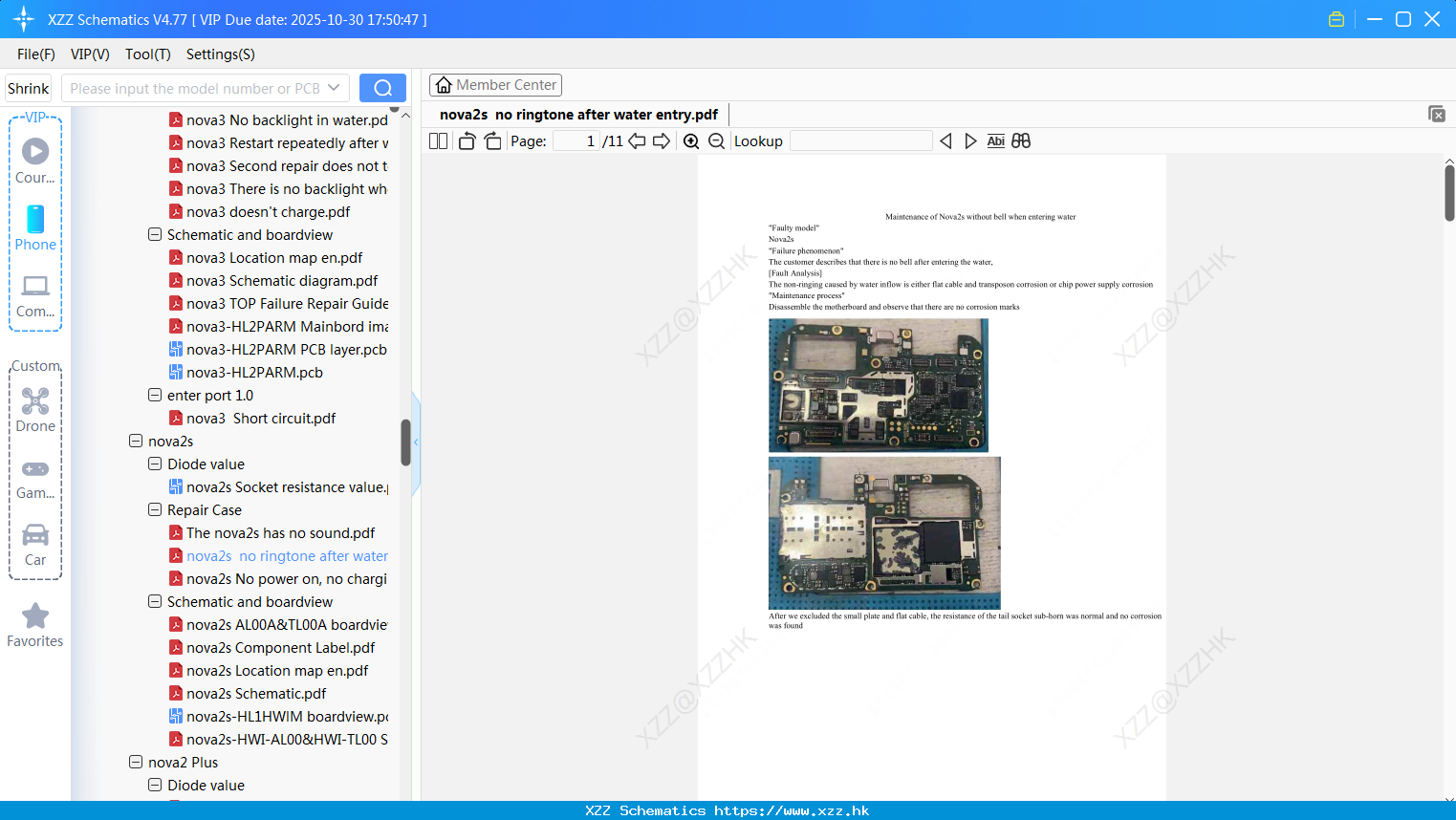
Task: Zoom out of the PDF
Action: tap(716, 140)
